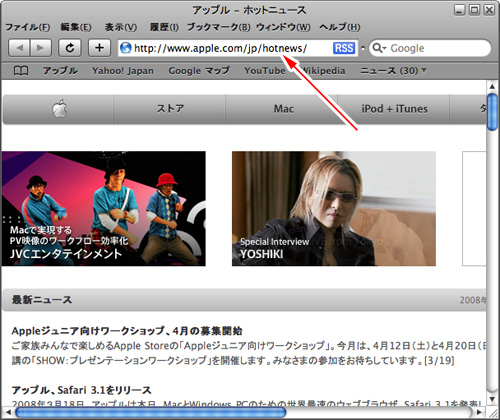Open the RSS feed button
This screenshot has height=420, width=500.
point(344,48)
